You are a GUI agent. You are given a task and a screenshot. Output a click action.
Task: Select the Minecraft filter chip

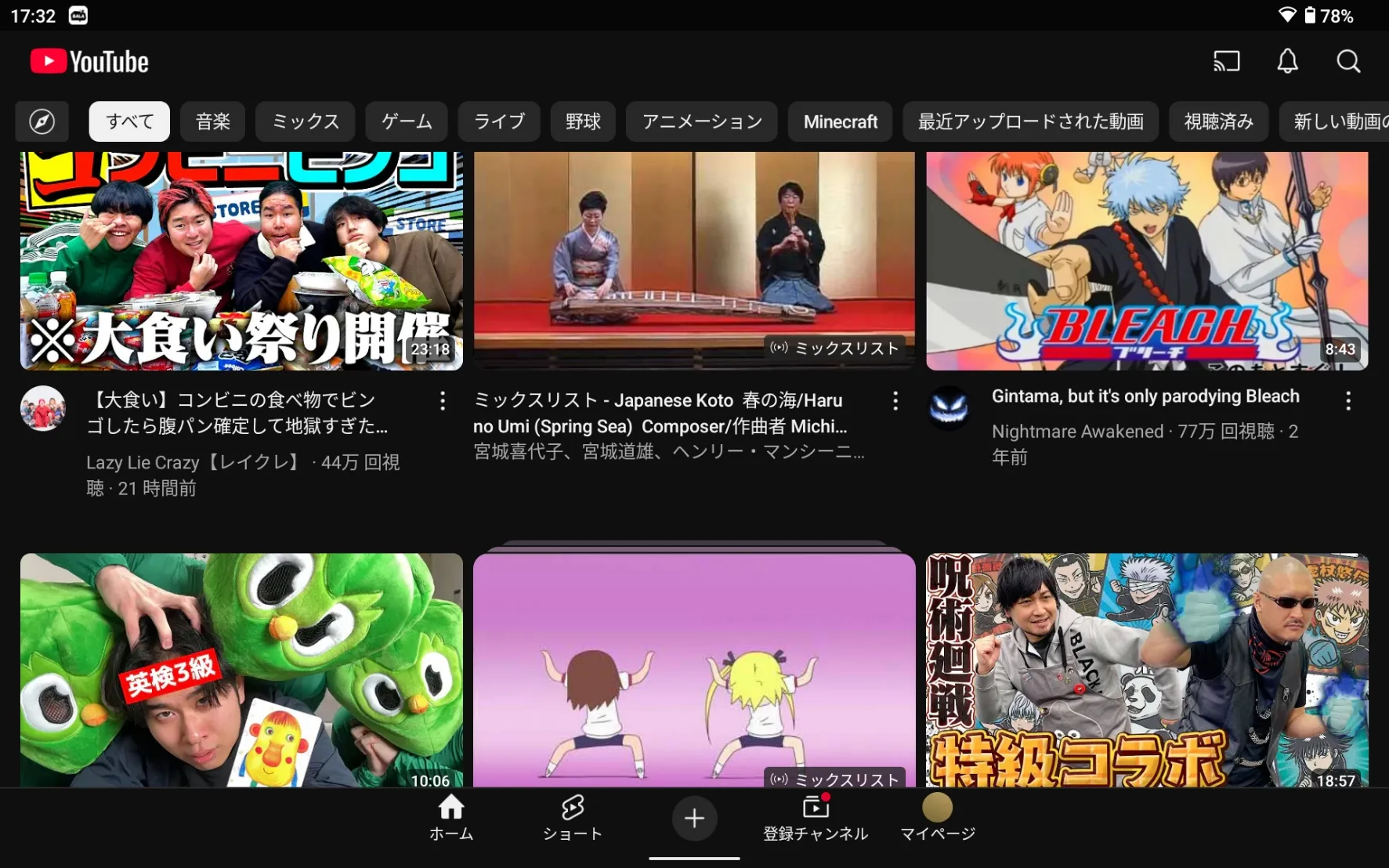coord(841,121)
